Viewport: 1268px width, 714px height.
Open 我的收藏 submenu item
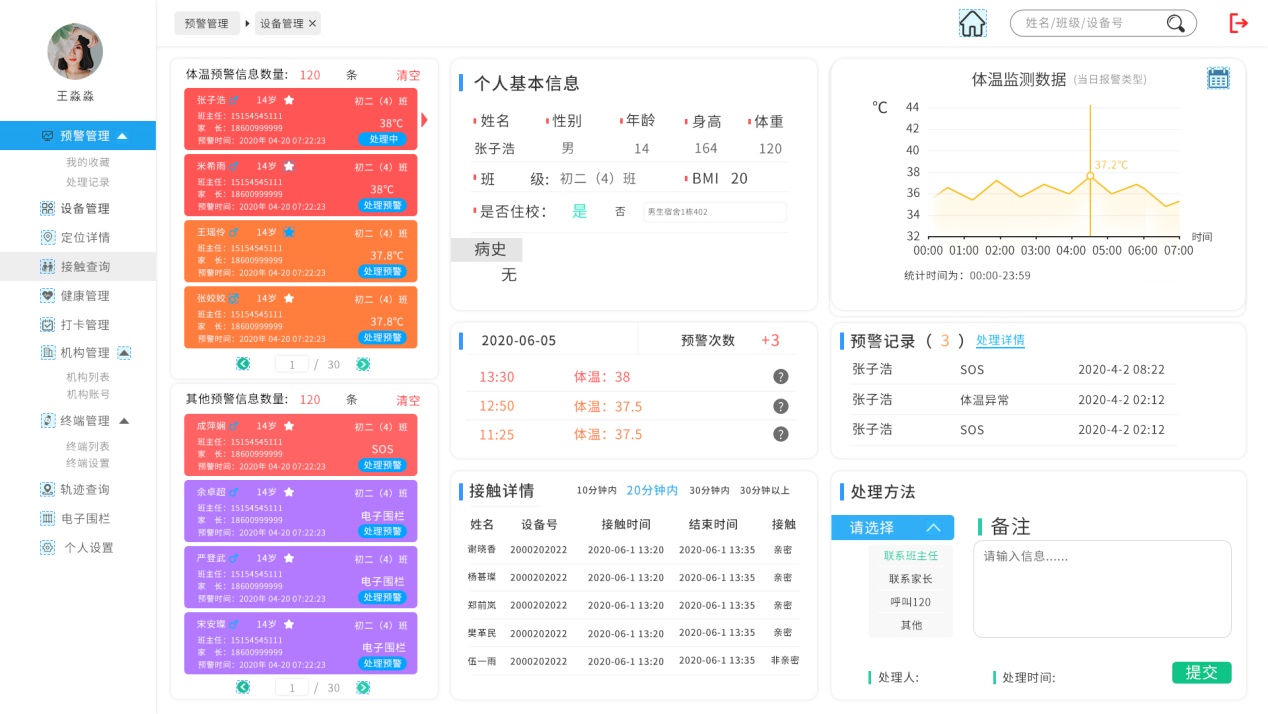[x=88, y=162]
